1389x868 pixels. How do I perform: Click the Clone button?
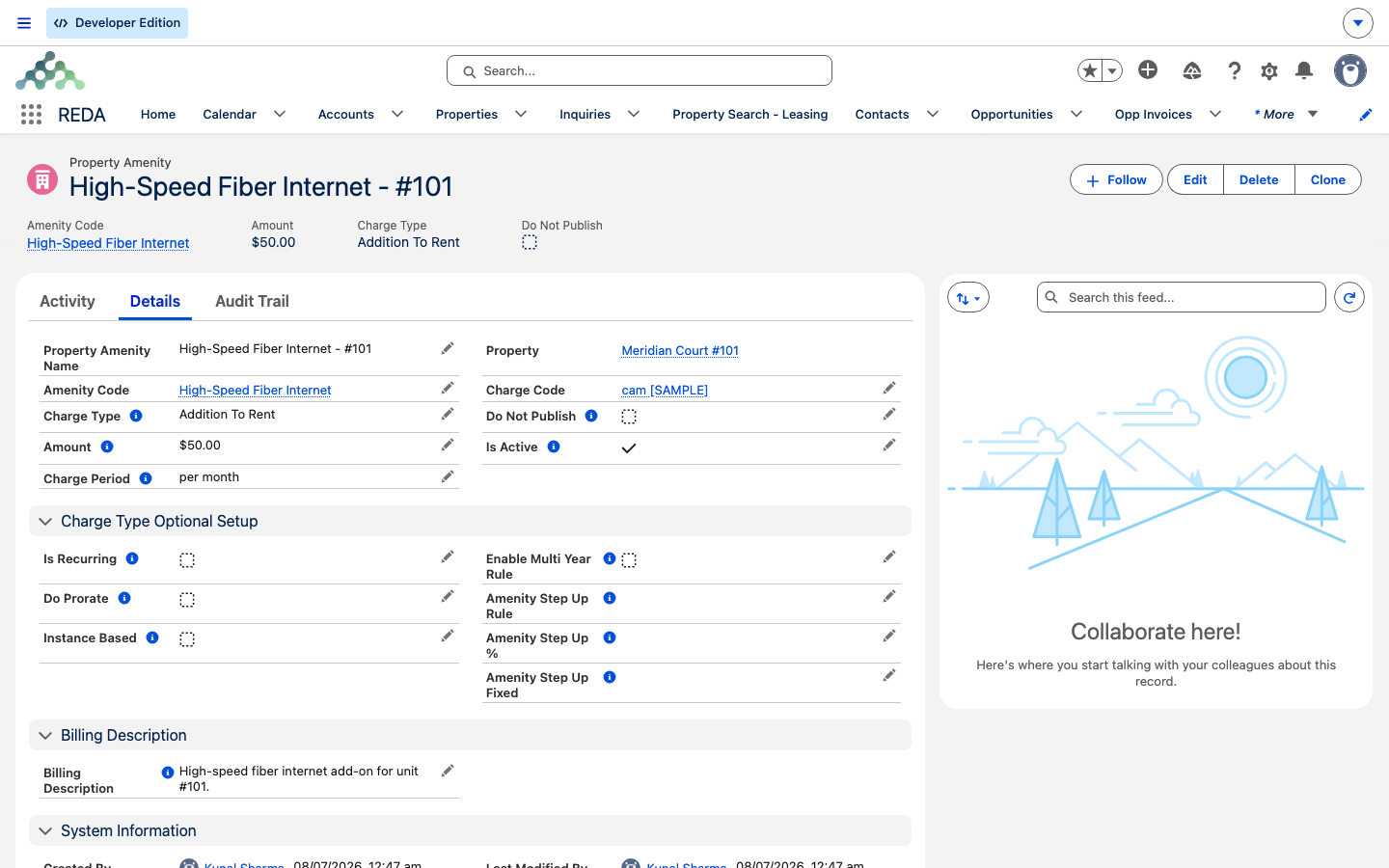click(1328, 179)
